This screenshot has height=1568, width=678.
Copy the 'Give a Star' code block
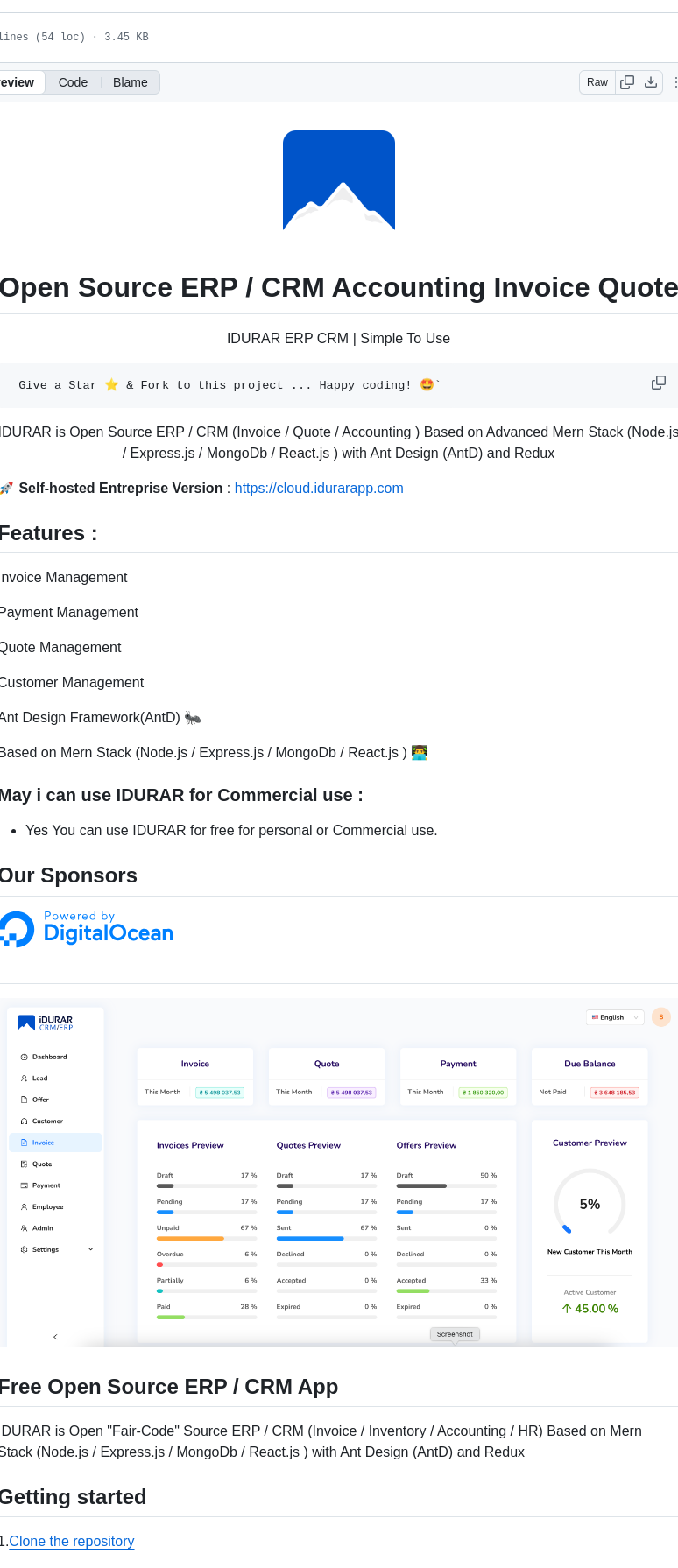pyautogui.click(x=659, y=383)
